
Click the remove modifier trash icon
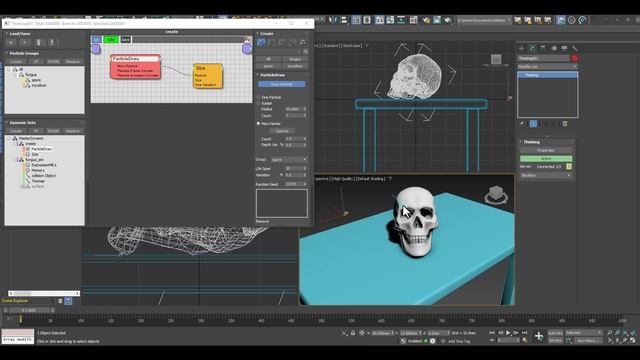(565, 124)
